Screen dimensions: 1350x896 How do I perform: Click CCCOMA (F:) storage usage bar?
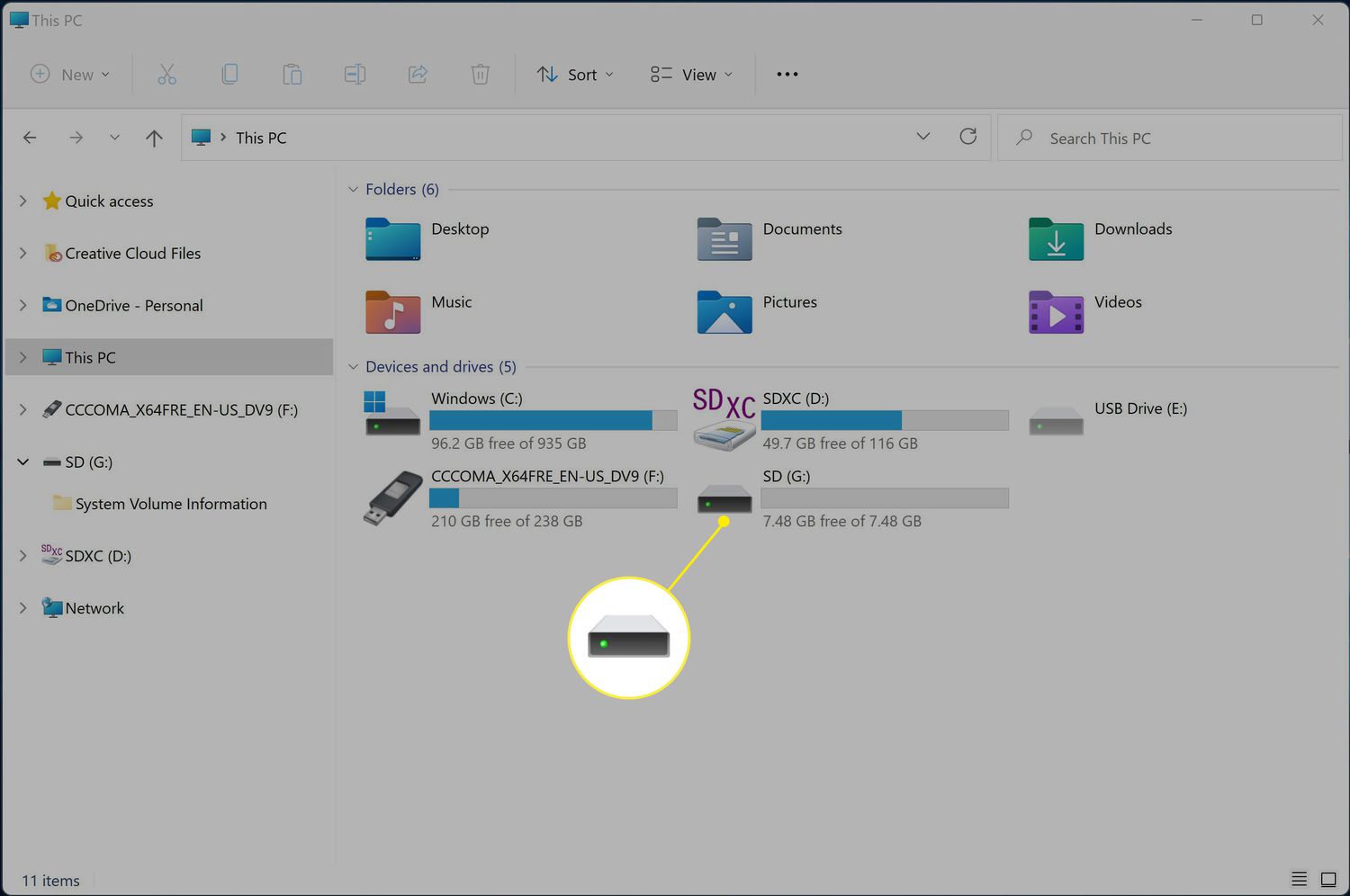pyautogui.click(x=553, y=498)
